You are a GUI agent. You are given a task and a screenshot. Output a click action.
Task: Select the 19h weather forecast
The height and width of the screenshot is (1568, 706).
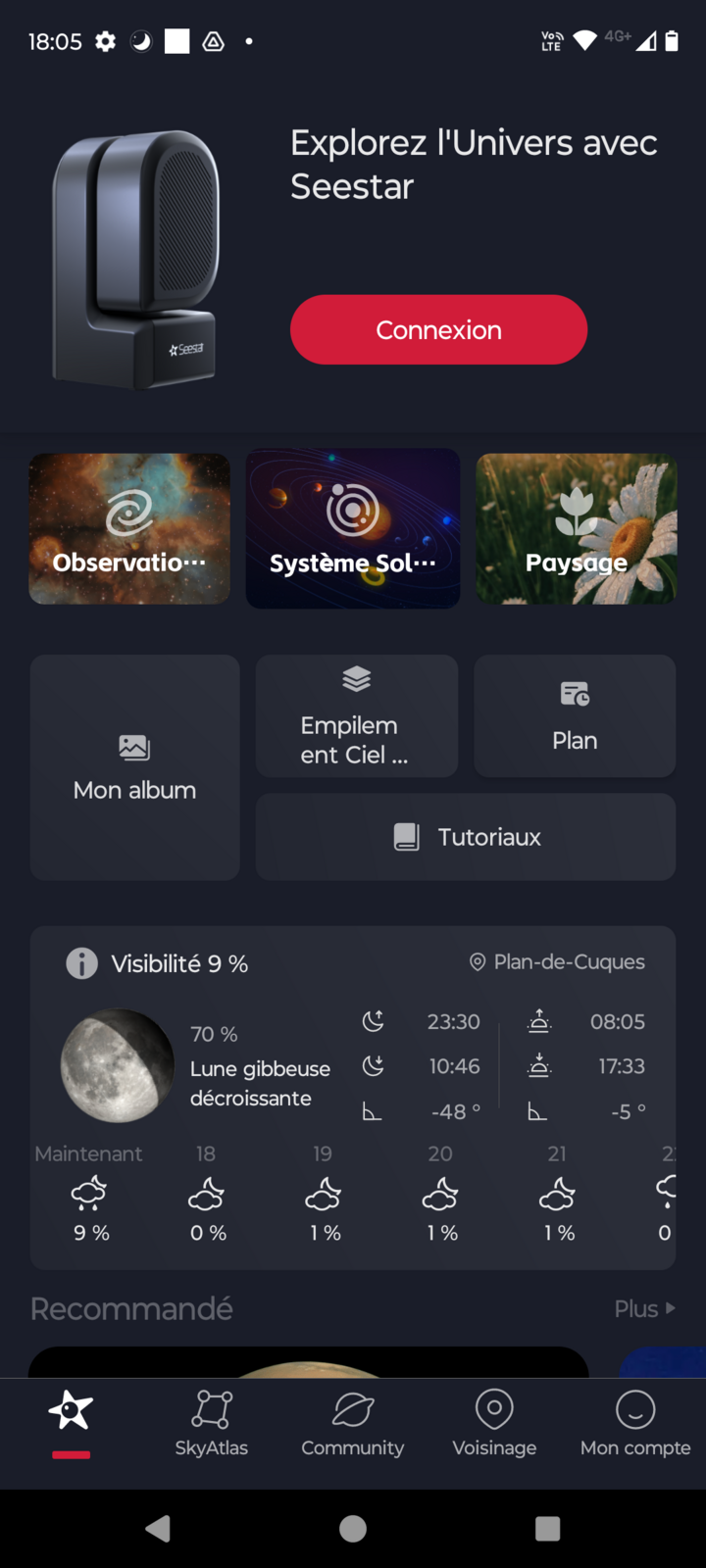point(324,1194)
